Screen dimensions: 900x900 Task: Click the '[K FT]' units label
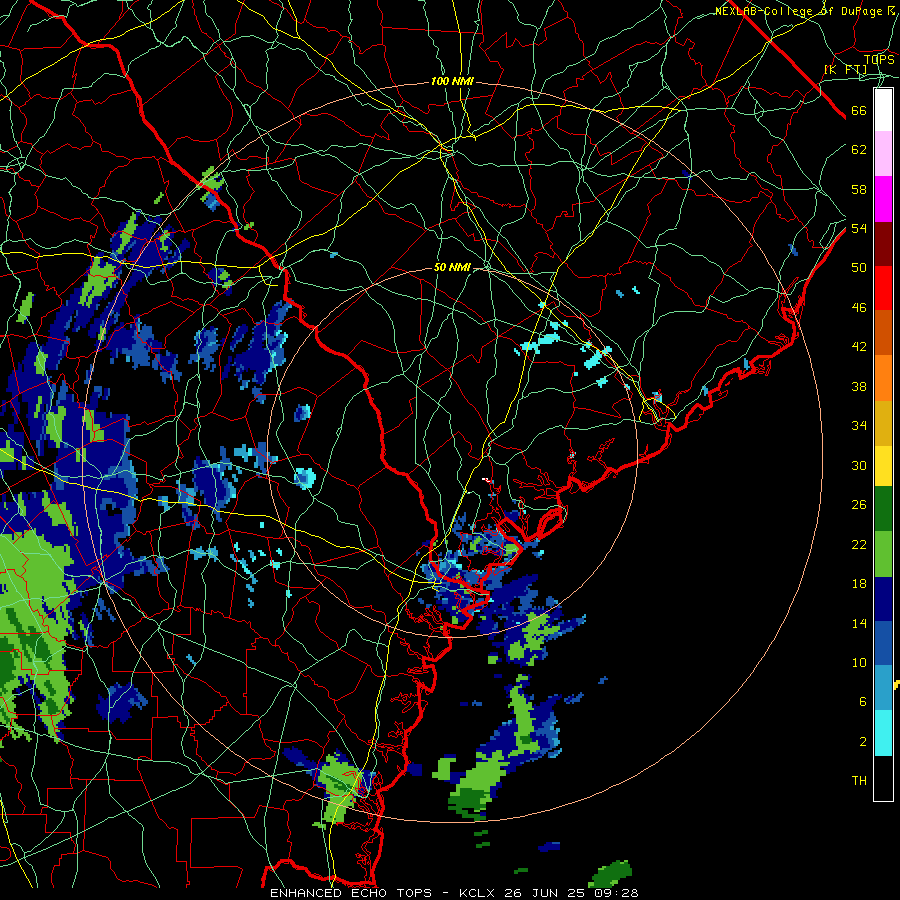click(845, 69)
